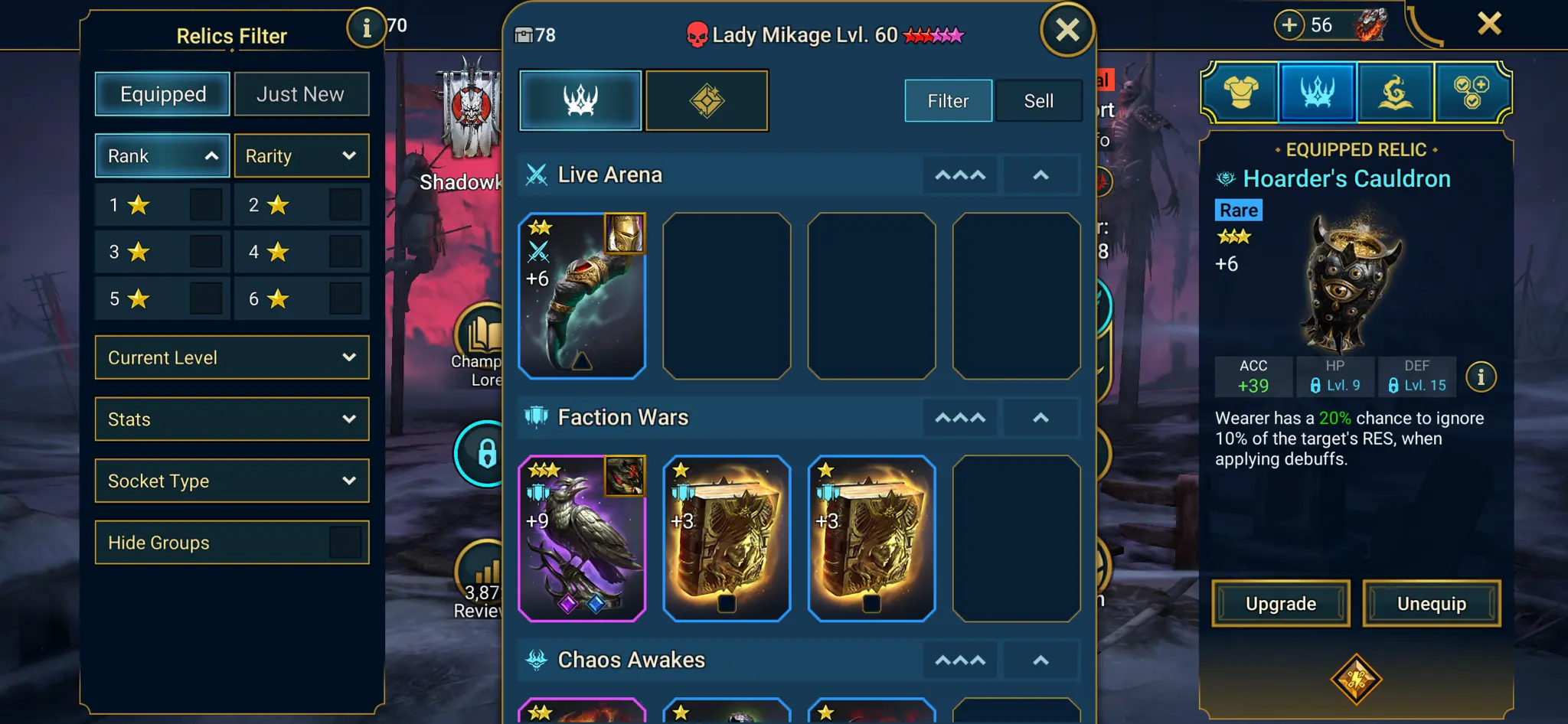Select the purple raven relic thumbnail
Viewport: 1568px width, 724px height.
[x=582, y=539]
